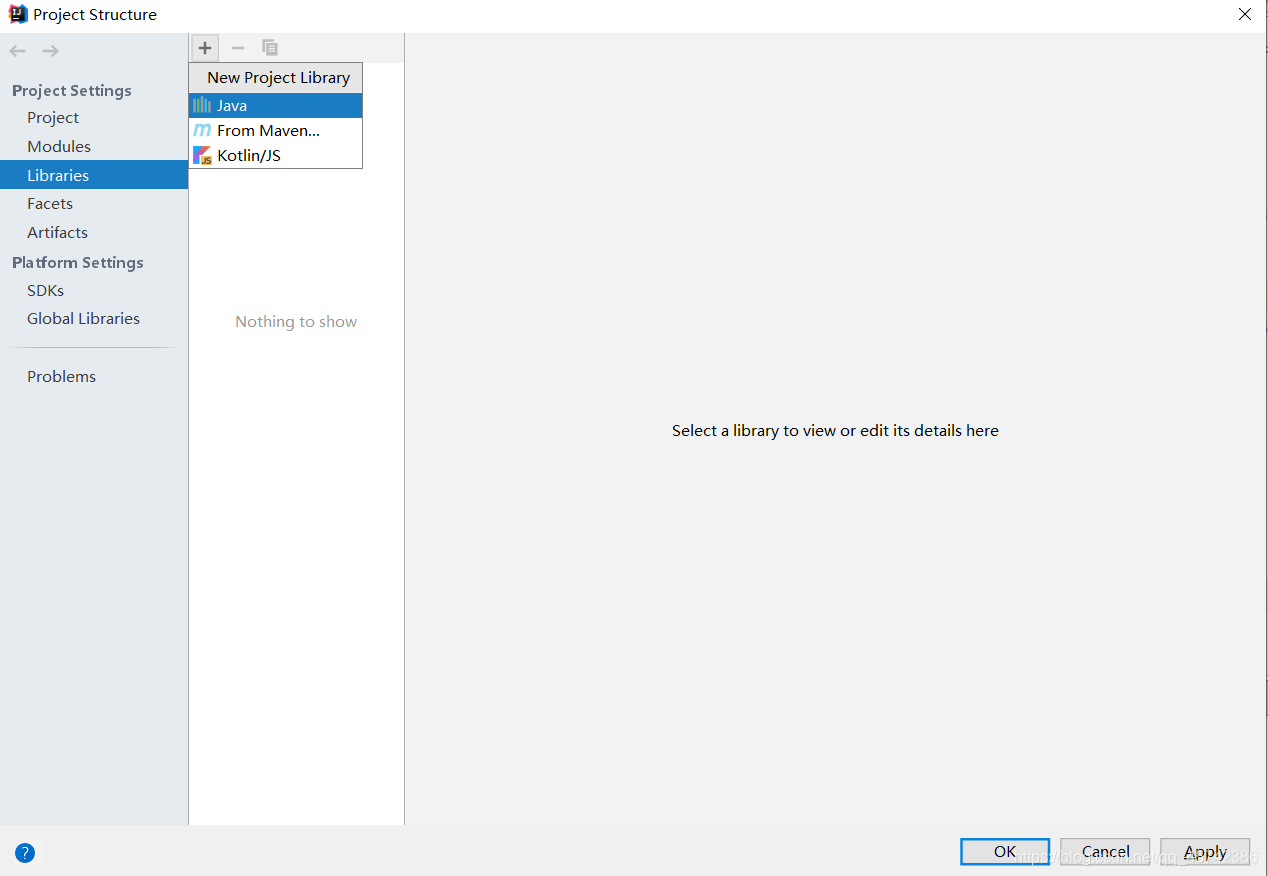1268x876 pixels.
Task: Select Libraries in sidebar
Action: click(x=94, y=175)
